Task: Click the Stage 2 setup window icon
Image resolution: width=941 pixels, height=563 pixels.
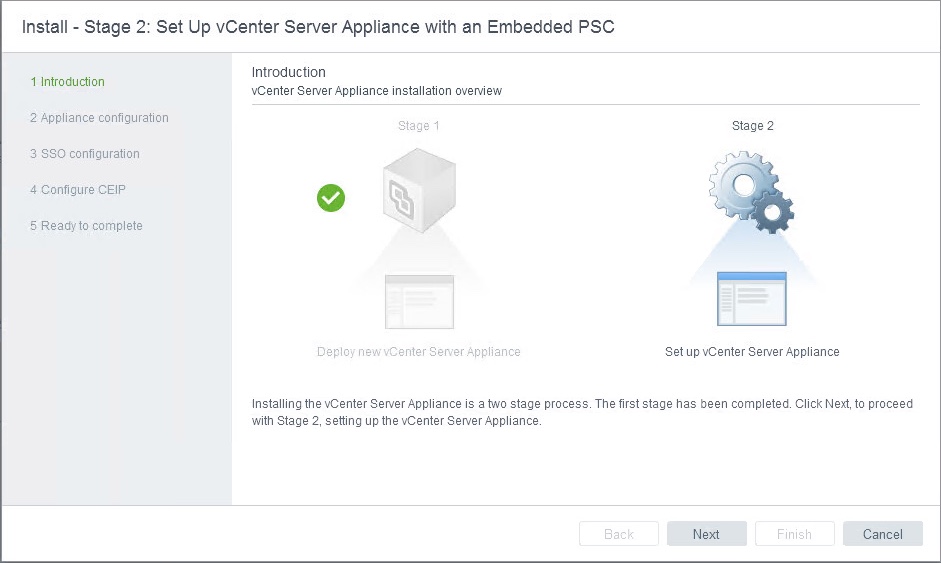Action: (751, 299)
